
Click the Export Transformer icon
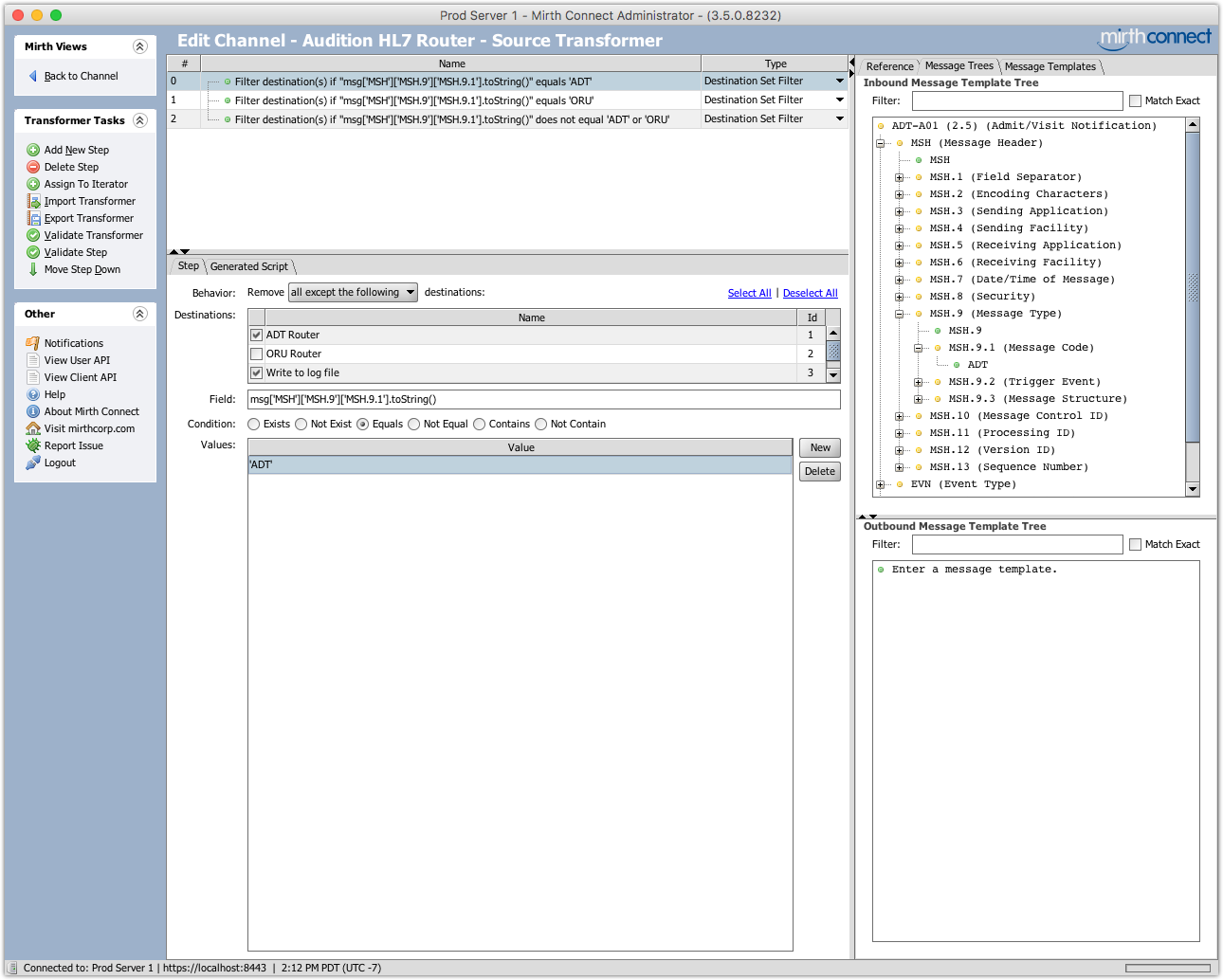pyautogui.click(x=33, y=218)
